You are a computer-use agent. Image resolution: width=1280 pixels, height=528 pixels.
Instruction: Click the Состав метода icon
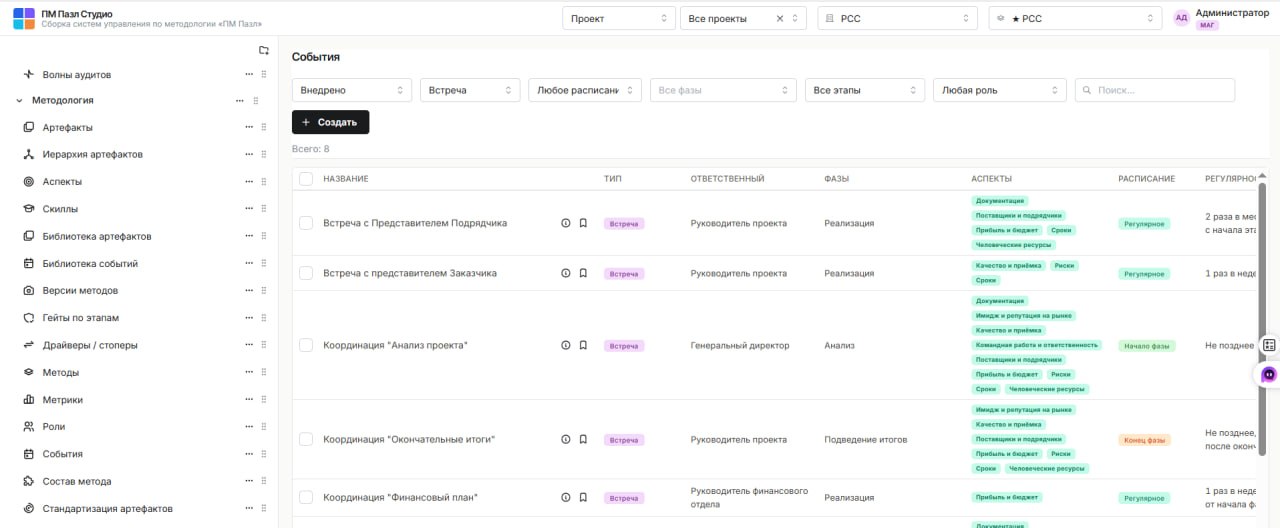click(29, 481)
